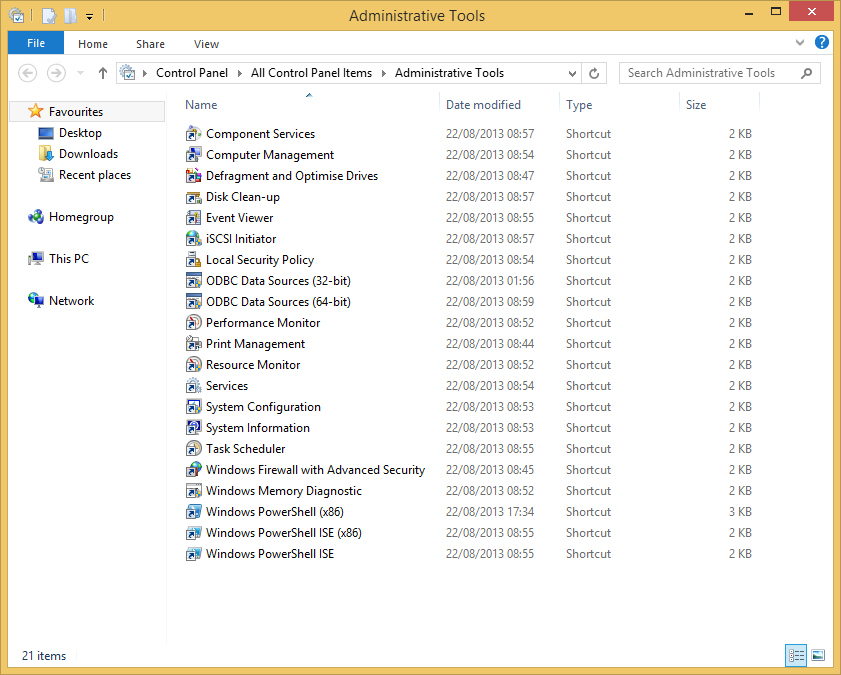Click the '22/08/2013 17:34' date cell
The height and width of the screenshot is (675, 841).
pos(490,512)
